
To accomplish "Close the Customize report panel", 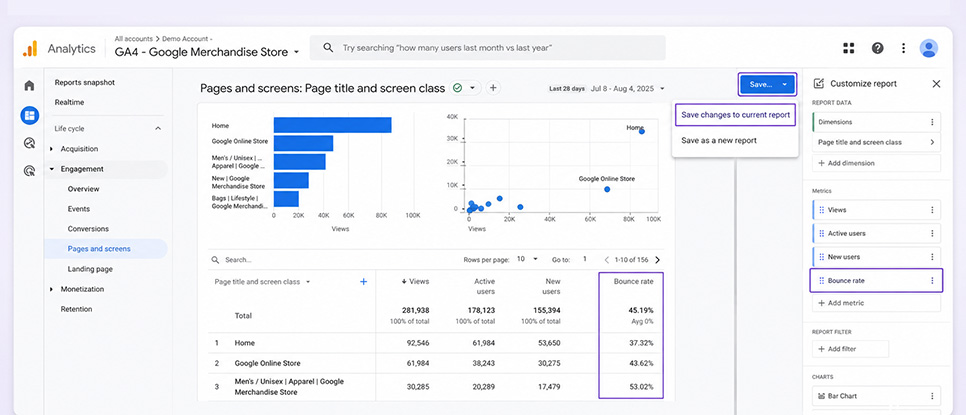I will 936,84.
